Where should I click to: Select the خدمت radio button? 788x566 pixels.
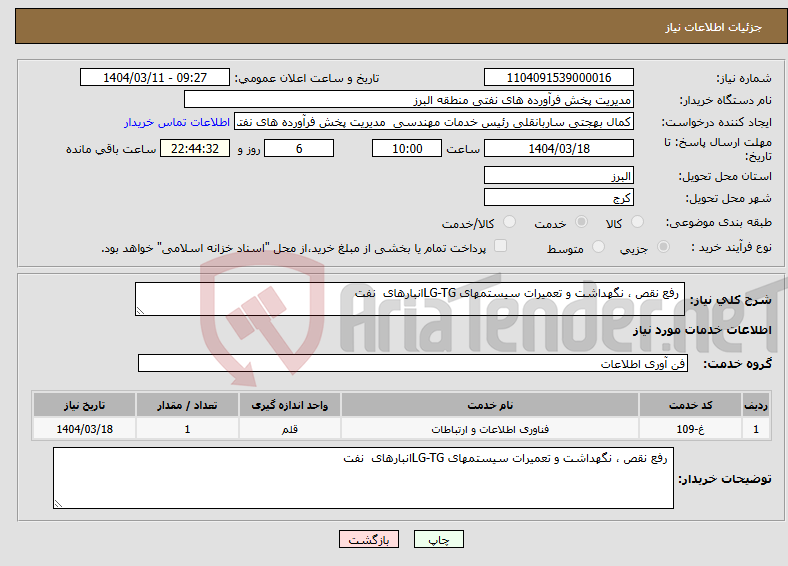point(581,222)
